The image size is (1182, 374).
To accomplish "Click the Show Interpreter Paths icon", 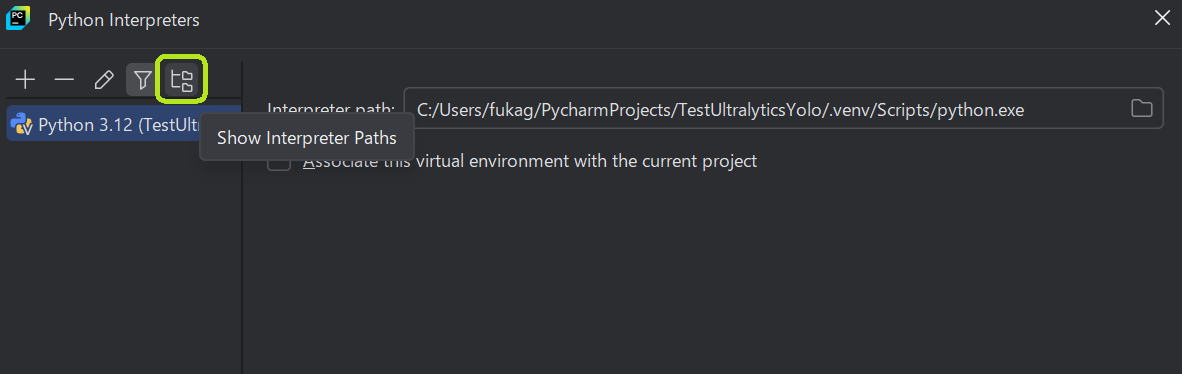I will pyautogui.click(x=182, y=79).
